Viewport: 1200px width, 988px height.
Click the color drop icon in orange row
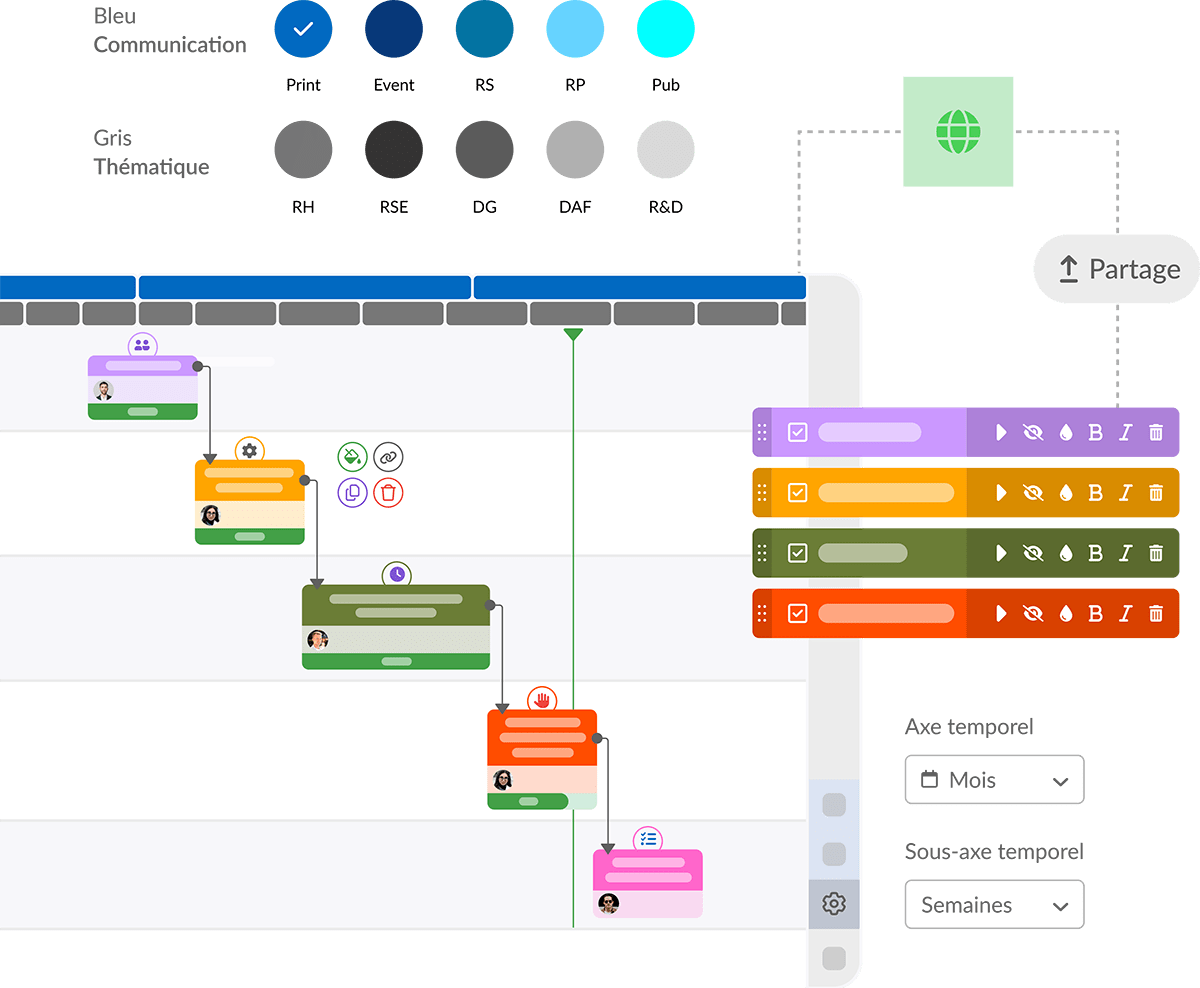tap(1066, 492)
